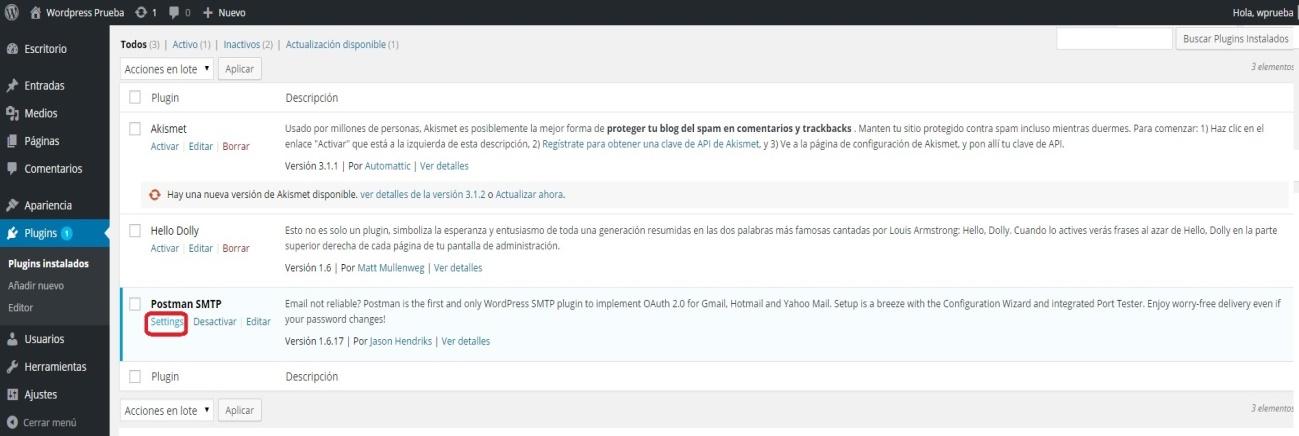The height and width of the screenshot is (436, 1299).
Task: Select Plugins instalados submenu
Action: (48, 264)
